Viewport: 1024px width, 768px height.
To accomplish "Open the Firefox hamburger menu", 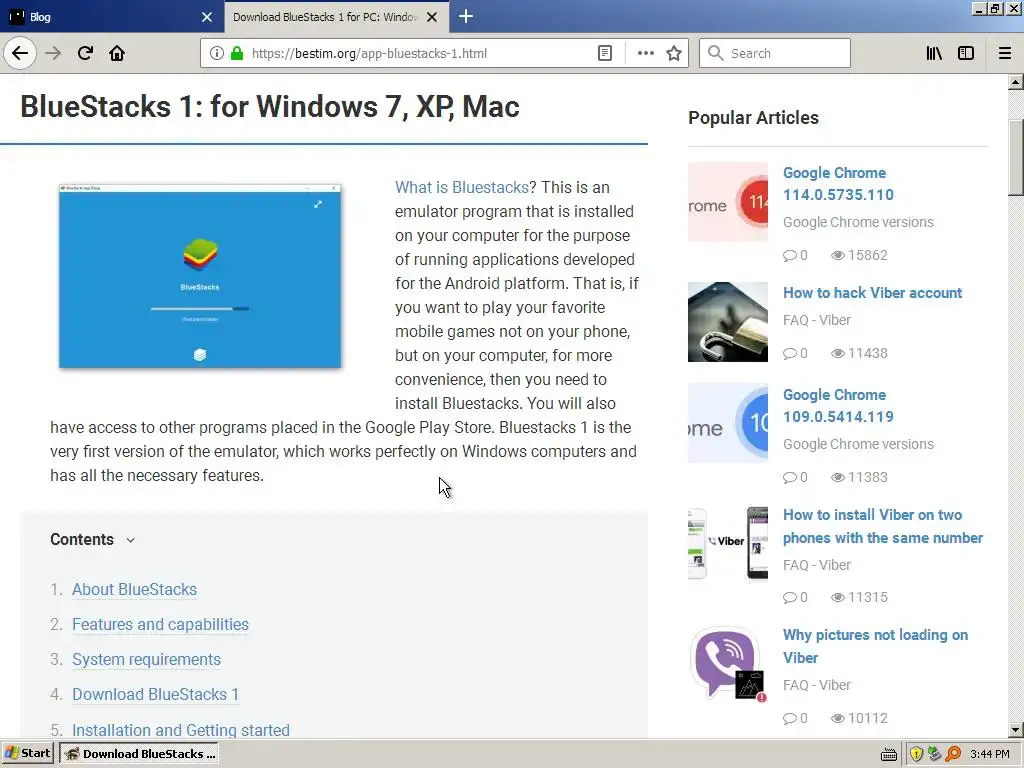I will pos(1004,53).
